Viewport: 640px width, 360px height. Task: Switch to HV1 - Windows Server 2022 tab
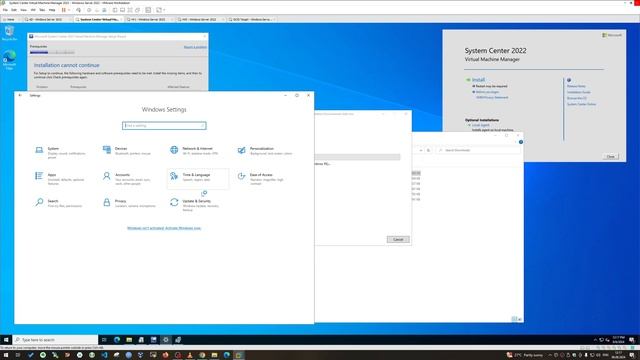click(149, 19)
